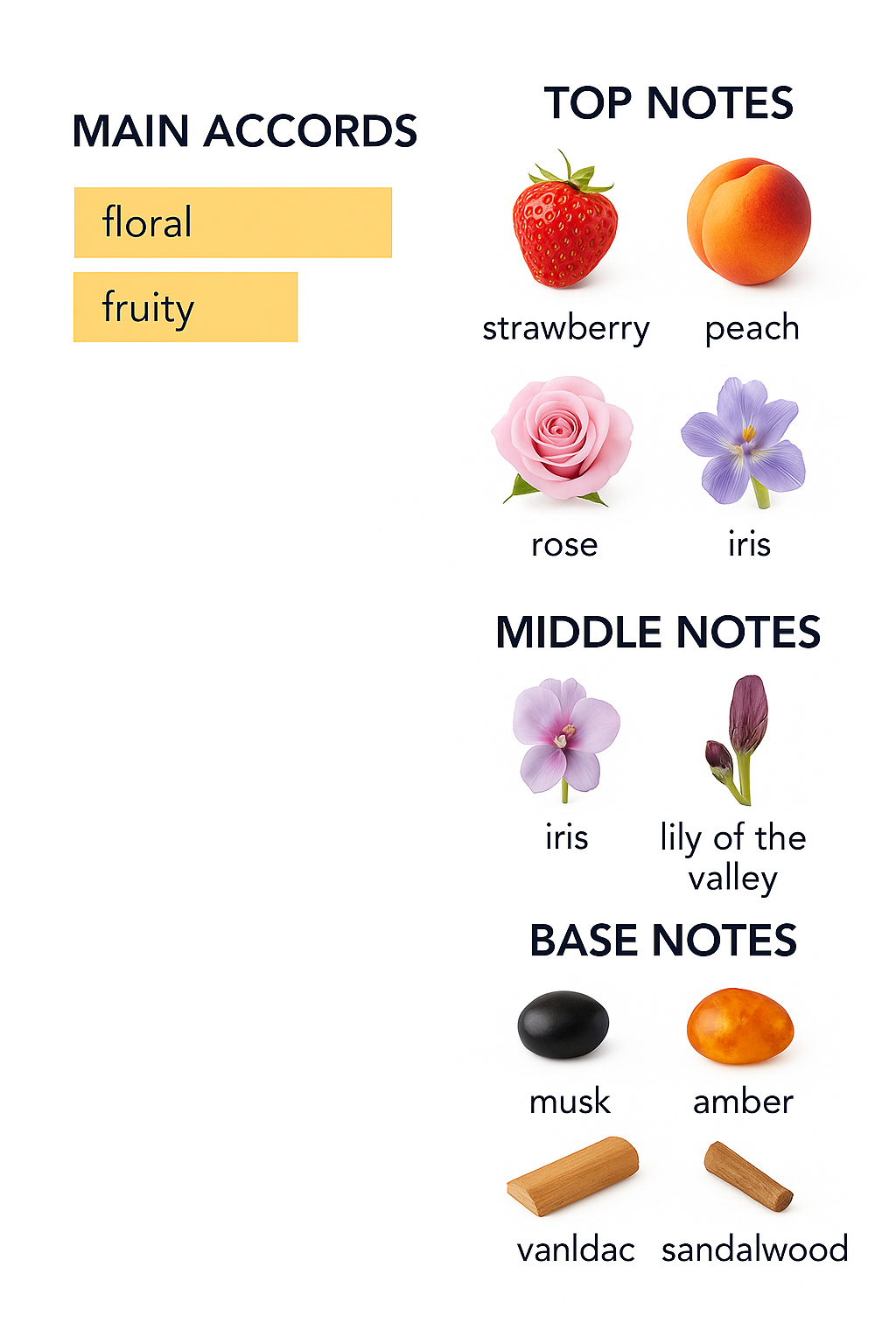Click the strawberry text label
This screenshot has width=896, height=1344.
tap(566, 329)
